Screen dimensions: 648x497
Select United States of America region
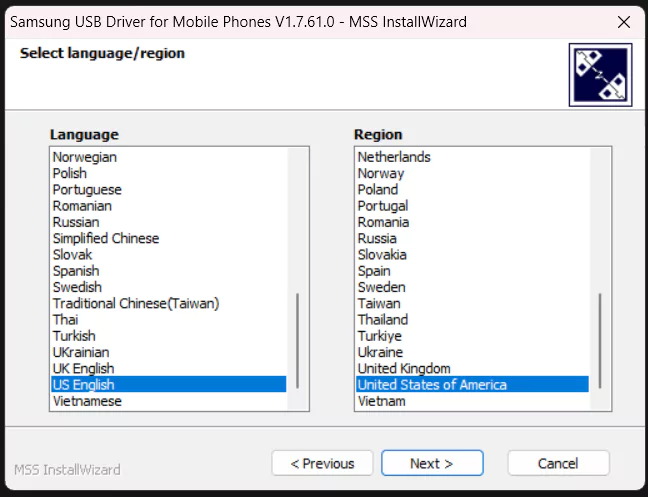(x=472, y=385)
